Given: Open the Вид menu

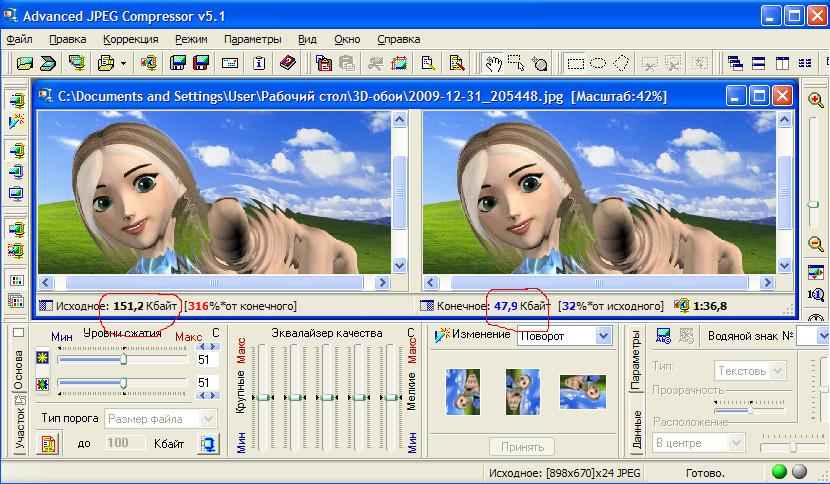Looking at the screenshot, I should [x=307, y=39].
